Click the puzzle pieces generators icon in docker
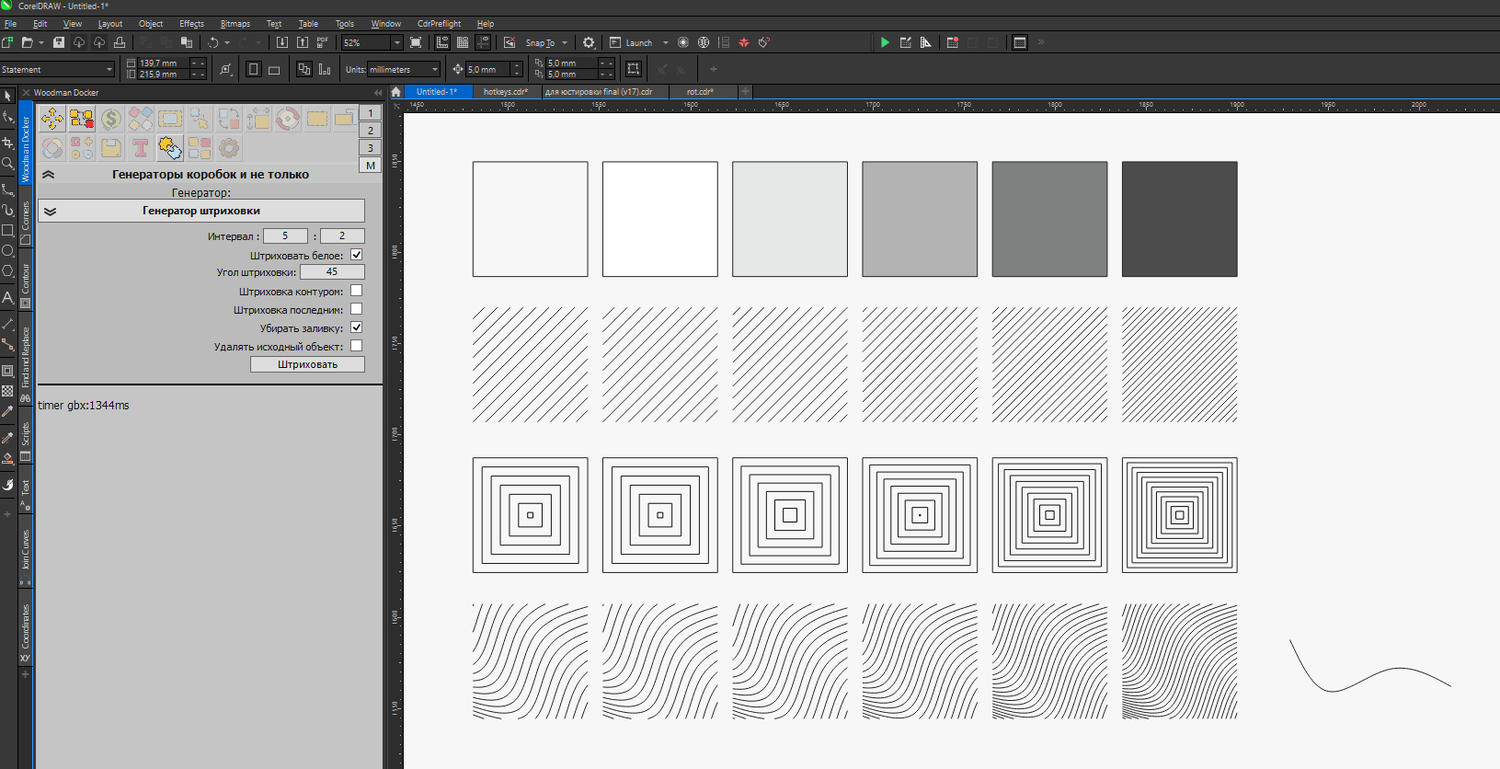Screen dimensions: 1500x769 (x=170, y=148)
